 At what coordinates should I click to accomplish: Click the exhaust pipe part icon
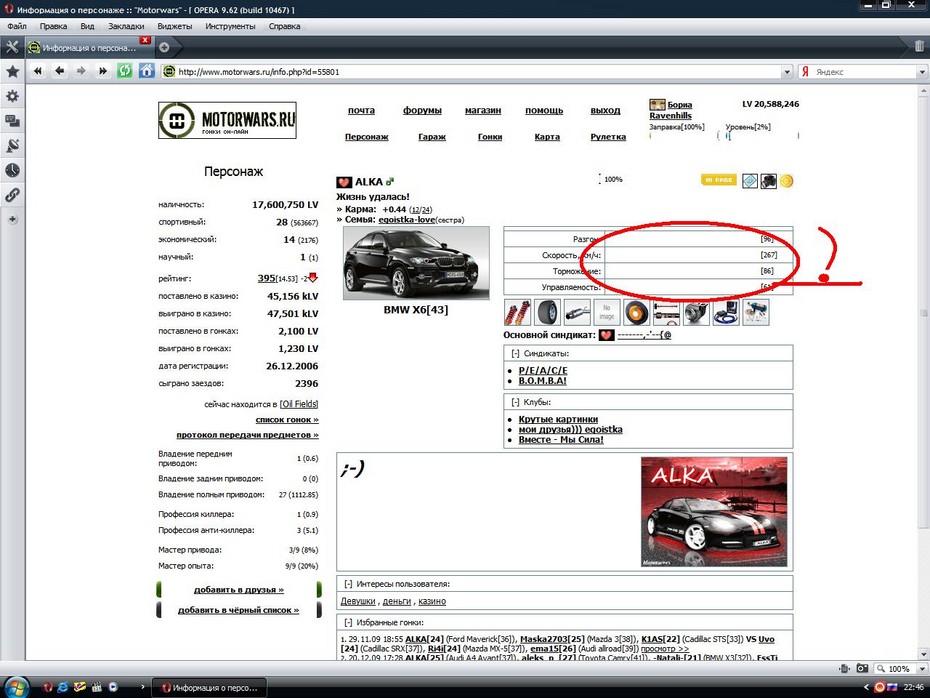coord(577,313)
